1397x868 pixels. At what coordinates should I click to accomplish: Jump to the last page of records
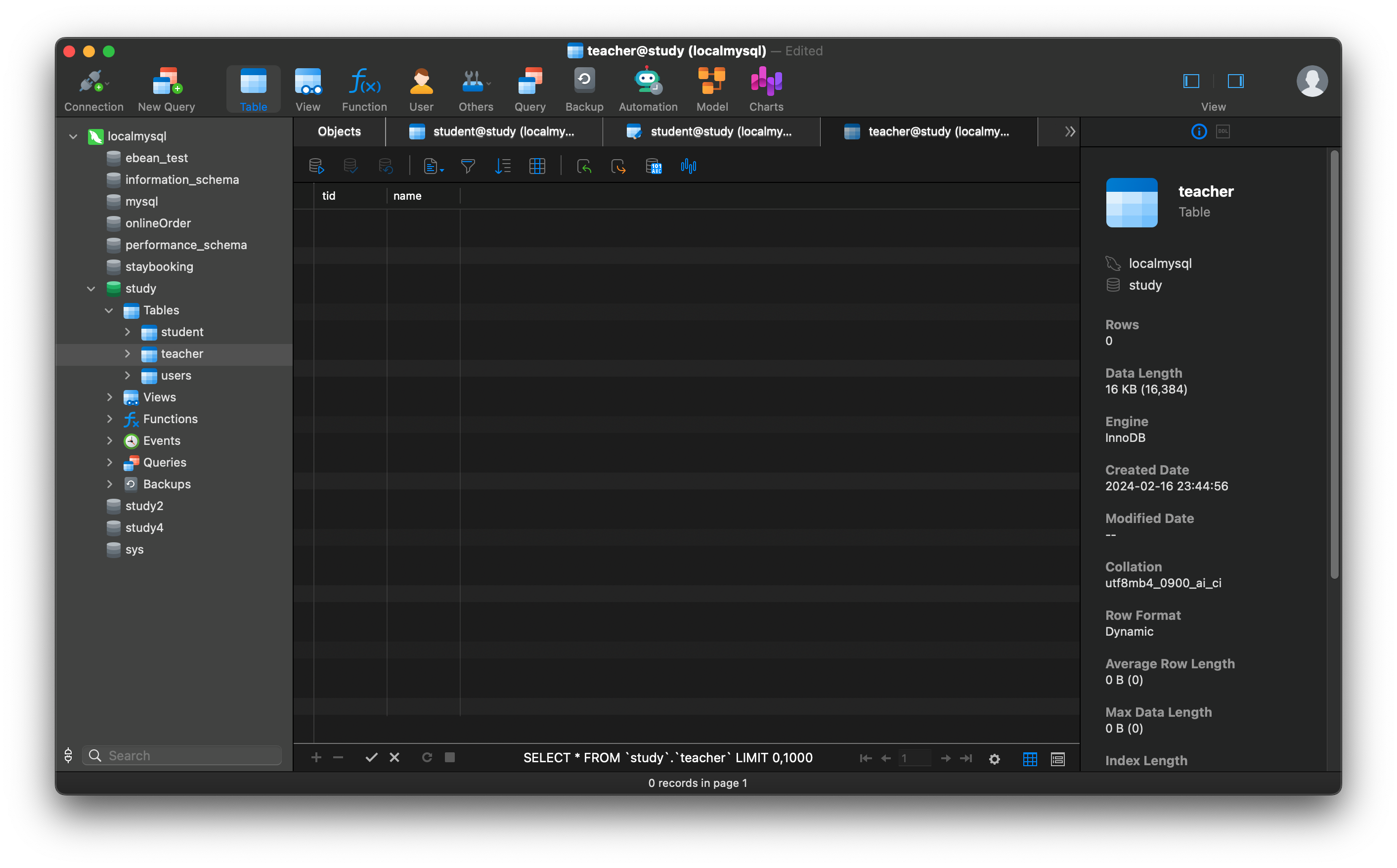pyautogui.click(x=966, y=758)
